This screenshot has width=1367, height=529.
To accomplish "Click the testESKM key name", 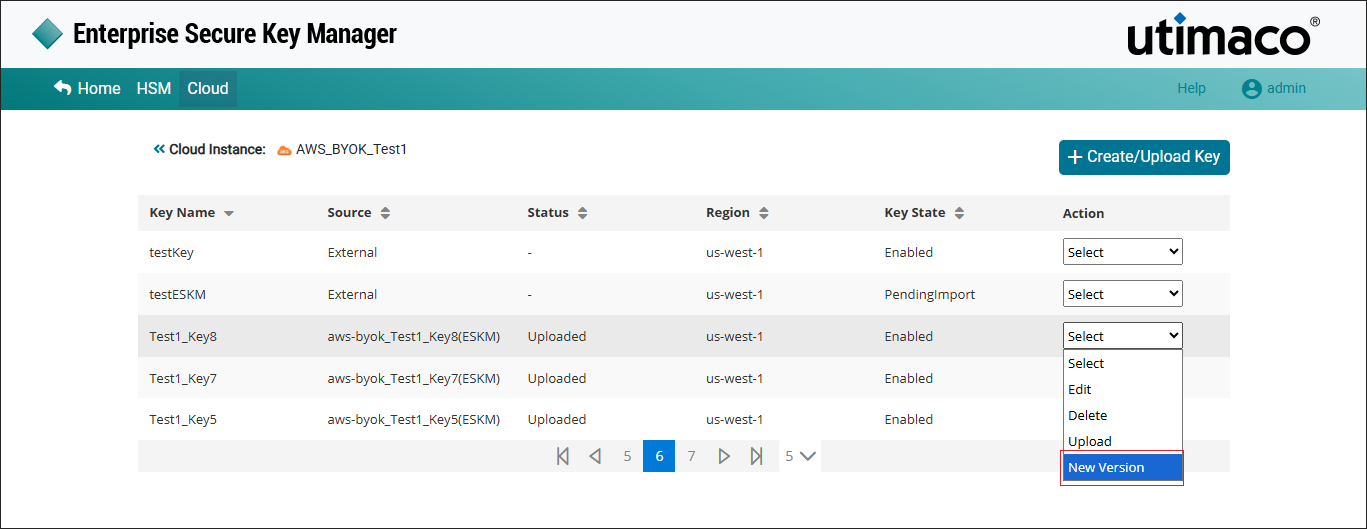I will tap(177, 294).
